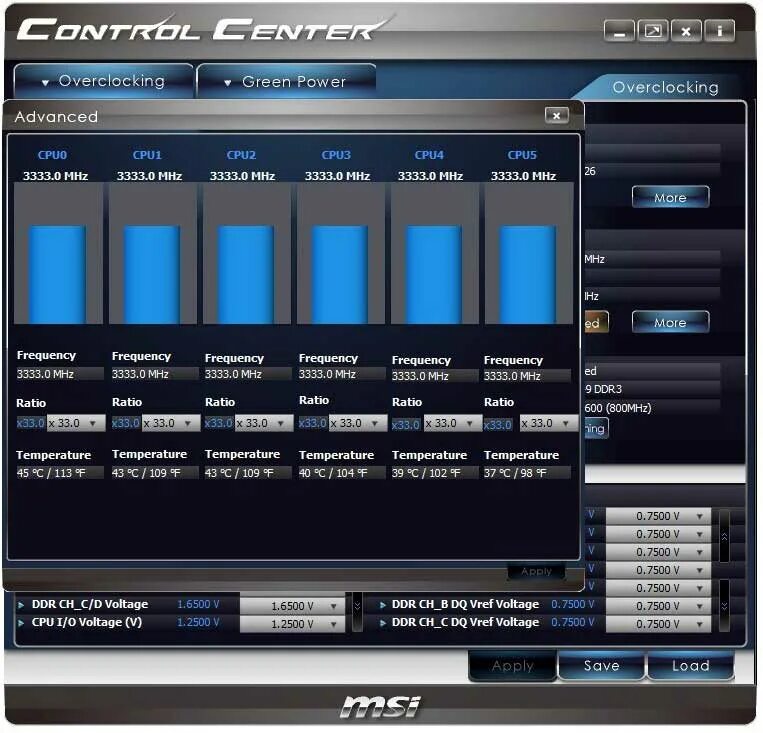Expand the DDR CH_B DQ Vref Voltage arrow

pos(382,605)
